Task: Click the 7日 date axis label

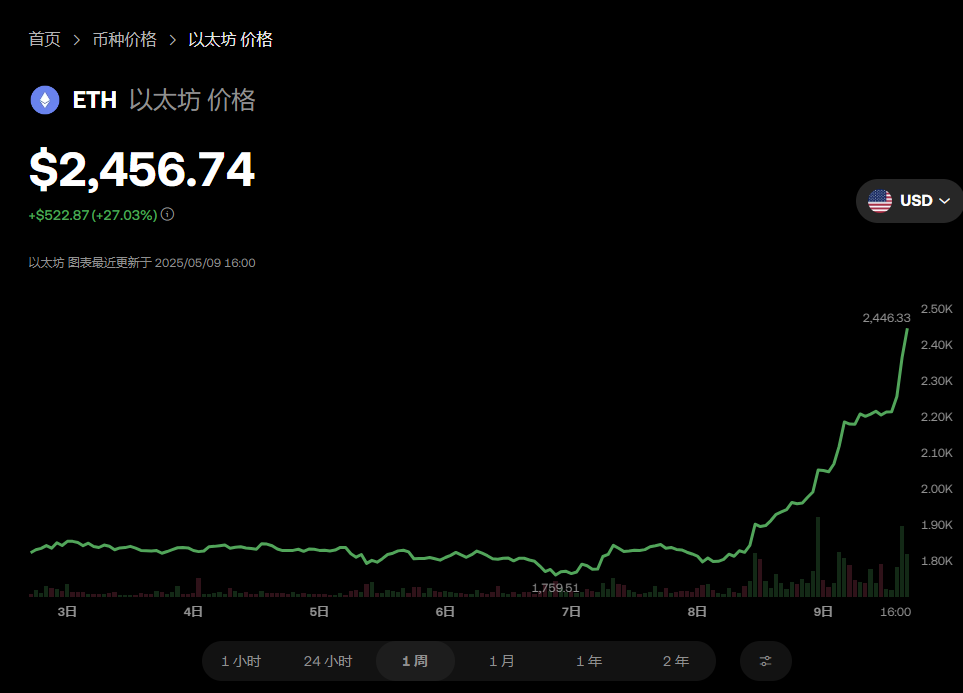Action: pos(571,611)
